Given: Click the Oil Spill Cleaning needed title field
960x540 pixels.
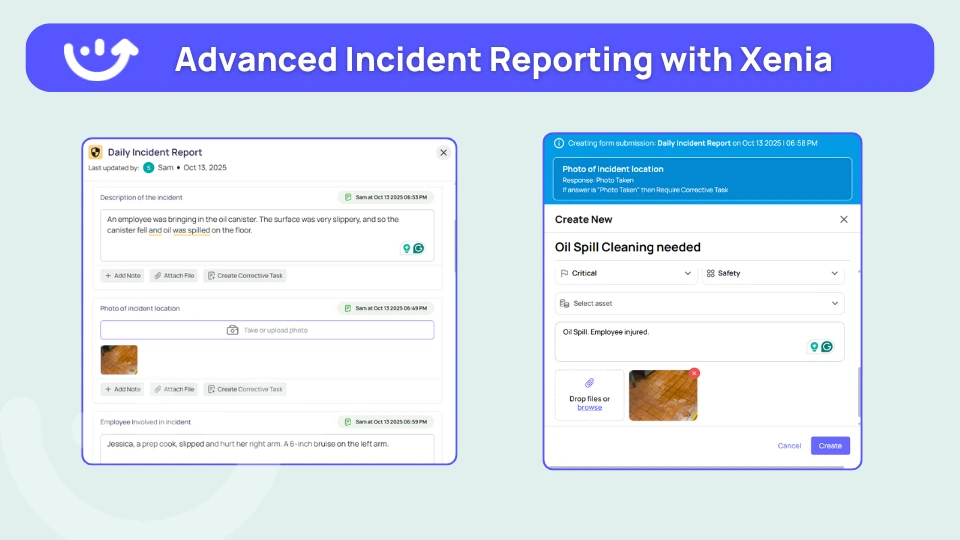Looking at the screenshot, I should point(702,247).
